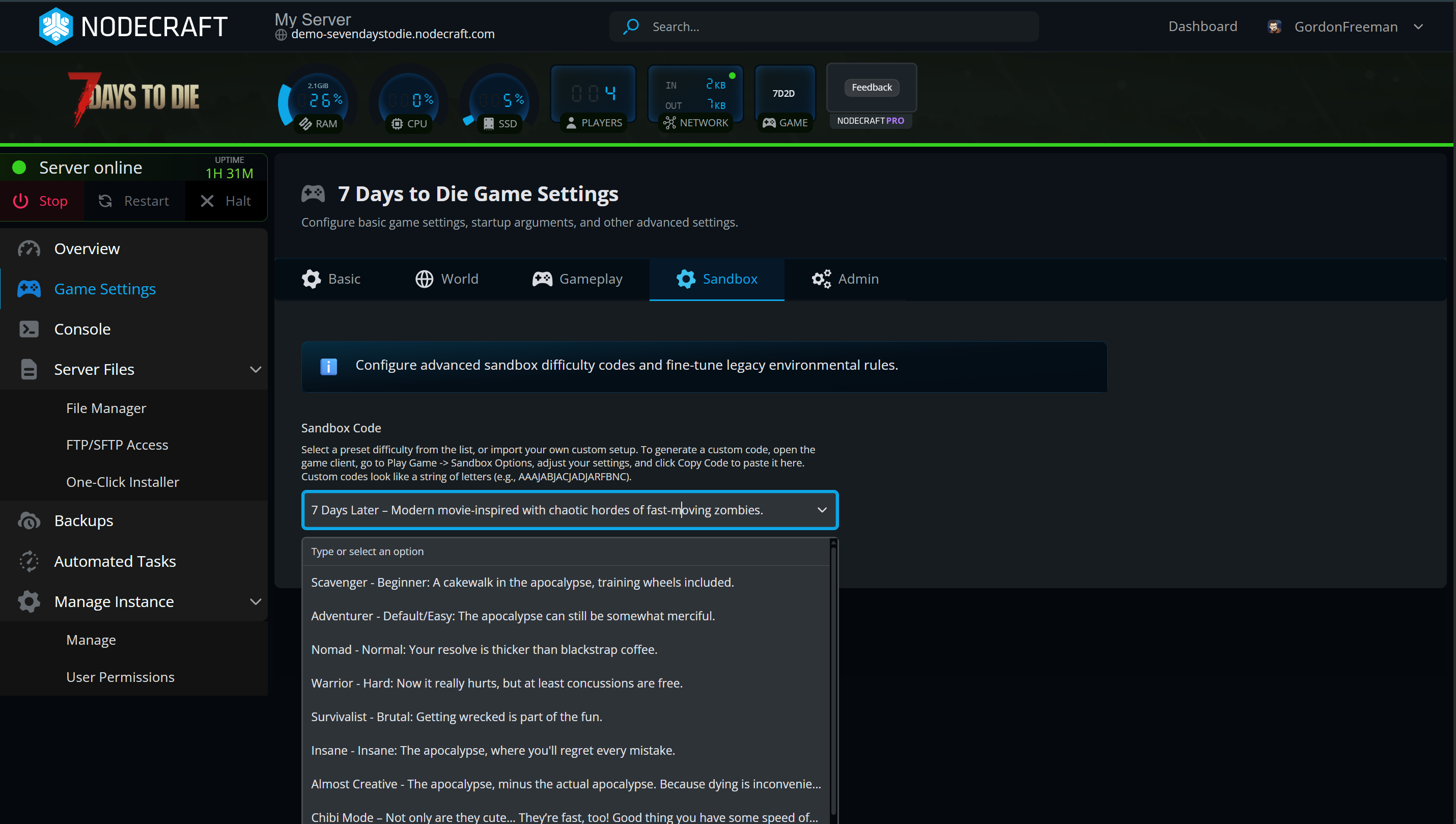View the Network traffic widget

coord(695,99)
